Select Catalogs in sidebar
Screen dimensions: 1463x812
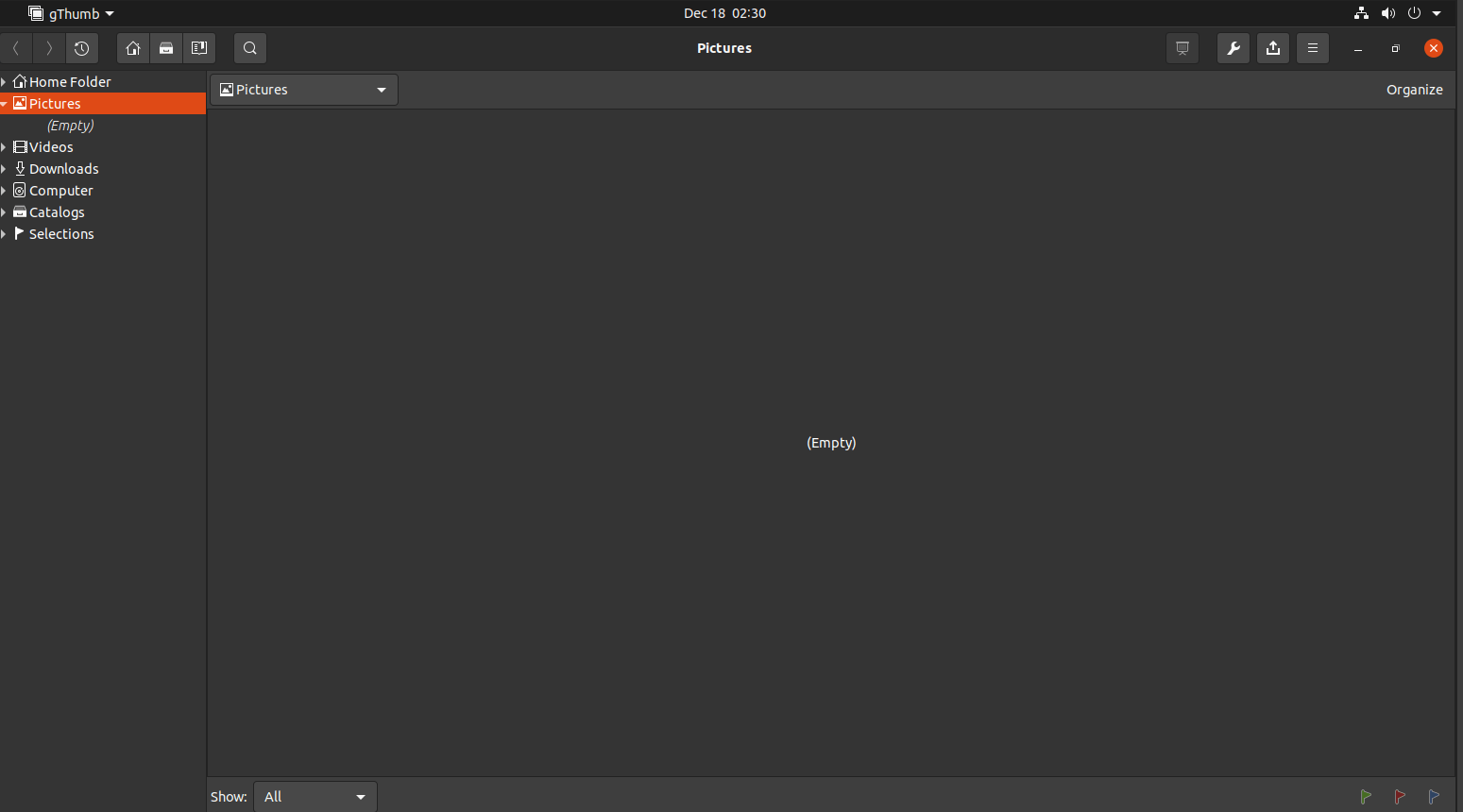click(x=103, y=212)
